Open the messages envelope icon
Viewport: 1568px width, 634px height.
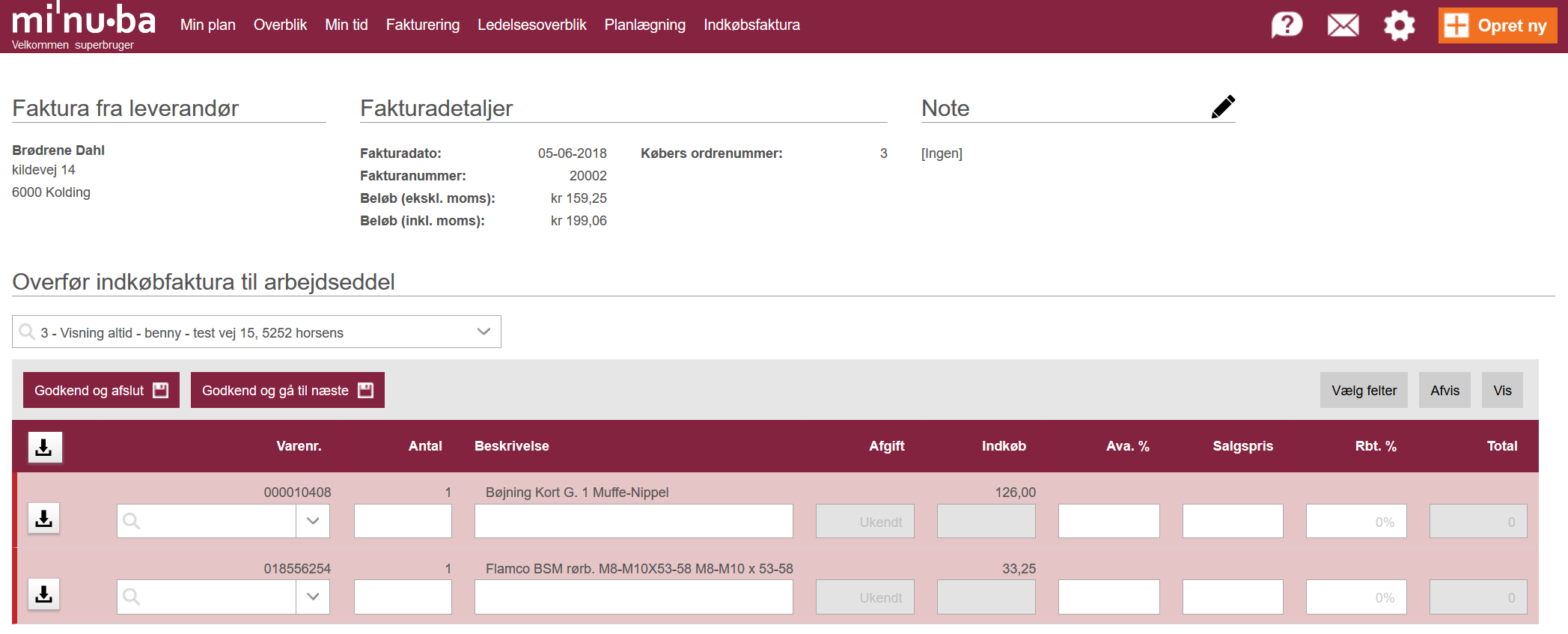coord(1343,25)
